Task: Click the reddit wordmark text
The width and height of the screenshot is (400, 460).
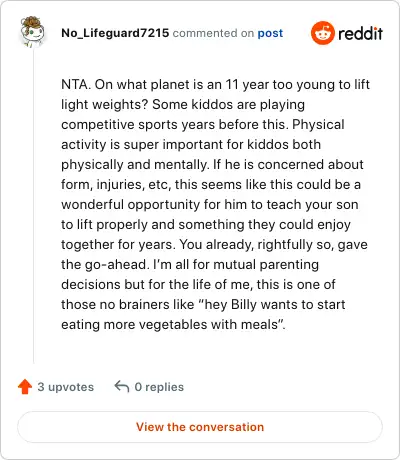Action: pos(360,33)
